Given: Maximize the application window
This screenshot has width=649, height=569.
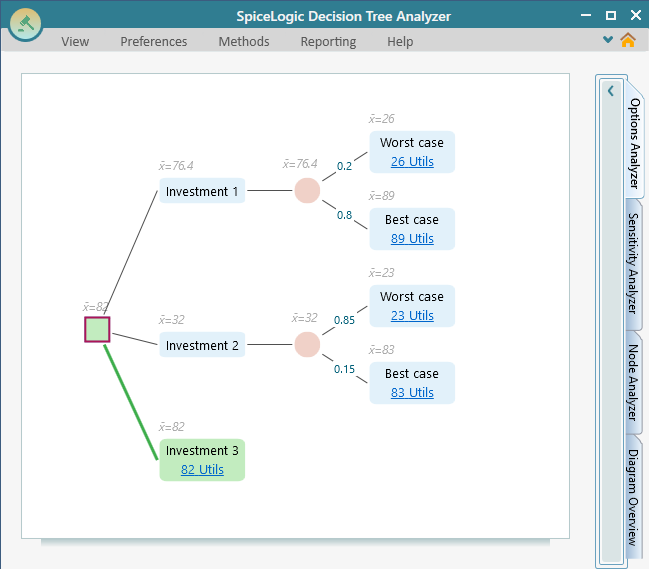Looking at the screenshot, I should (x=611, y=15).
